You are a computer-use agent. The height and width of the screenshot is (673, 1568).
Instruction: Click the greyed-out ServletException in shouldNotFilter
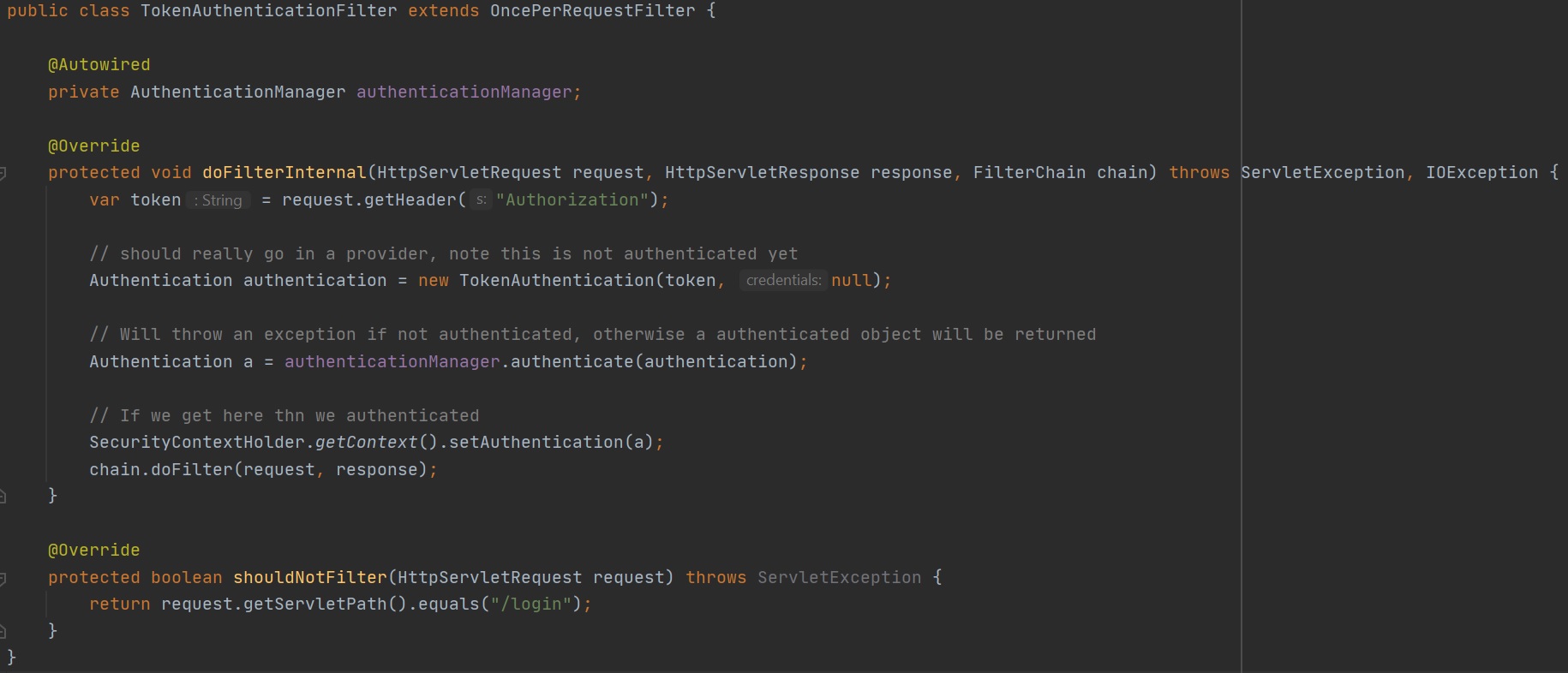[839, 578]
